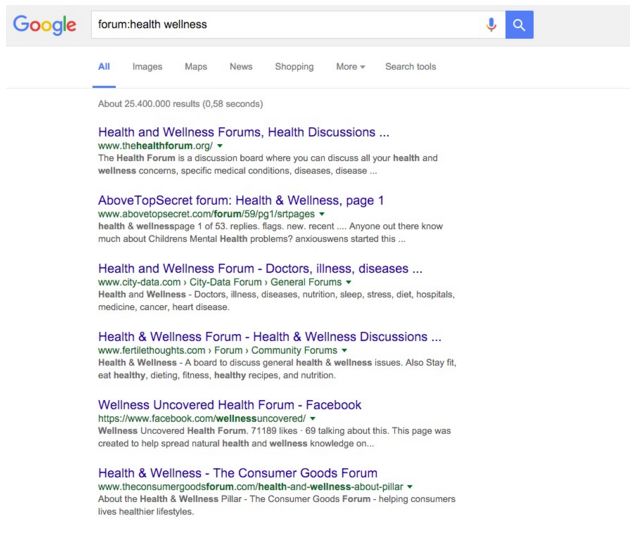Open the Shopping tab
Image resolution: width=638 pixels, height=540 pixels.
294,66
